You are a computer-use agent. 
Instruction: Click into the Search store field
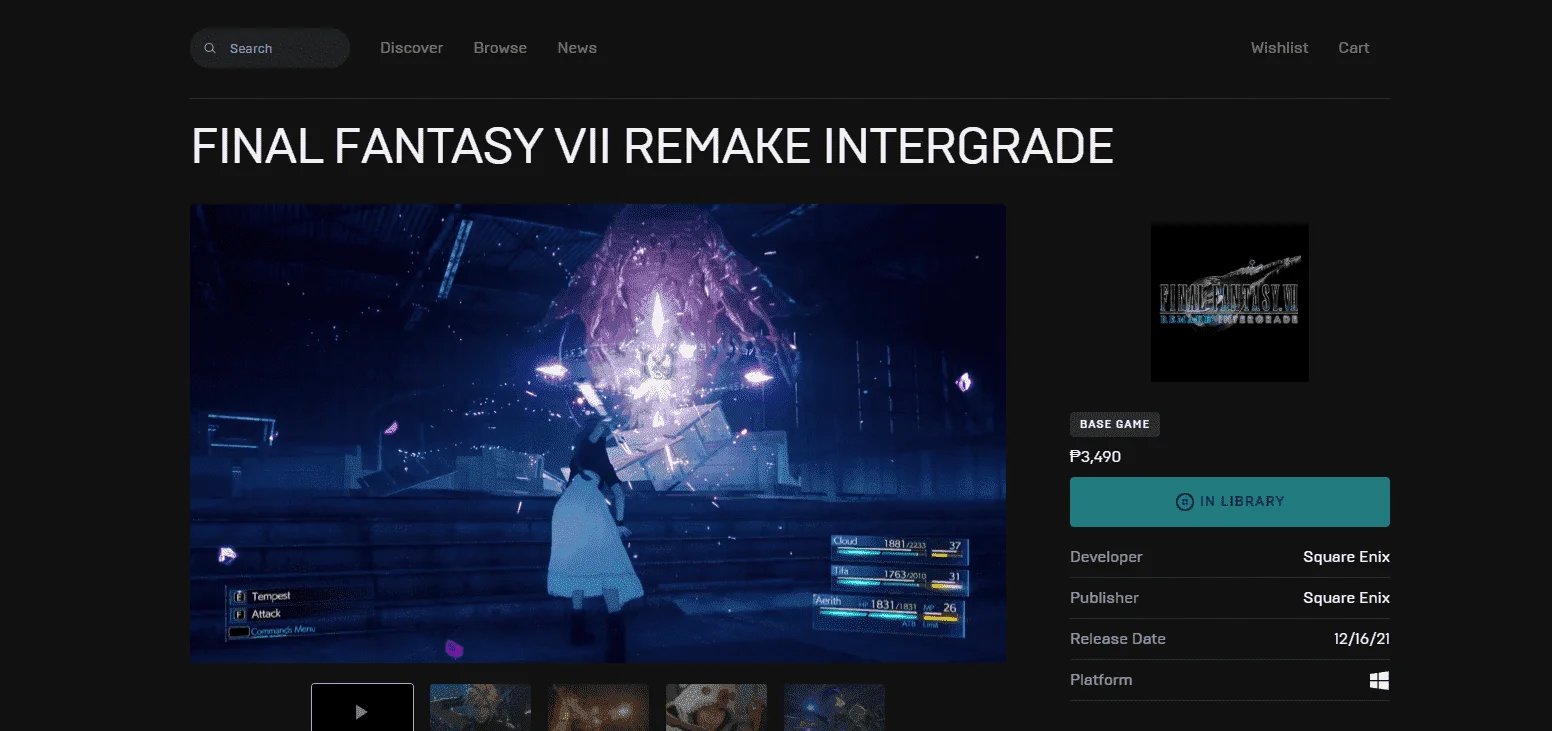pyautogui.click(x=270, y=48)
